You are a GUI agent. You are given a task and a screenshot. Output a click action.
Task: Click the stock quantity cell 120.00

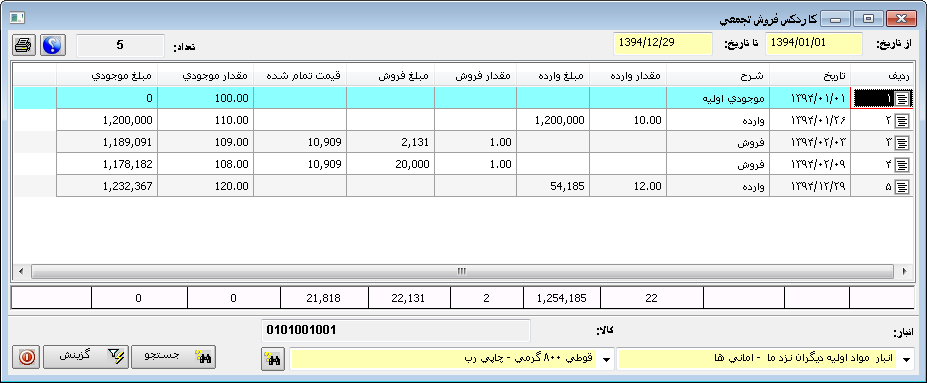(206, 187)
